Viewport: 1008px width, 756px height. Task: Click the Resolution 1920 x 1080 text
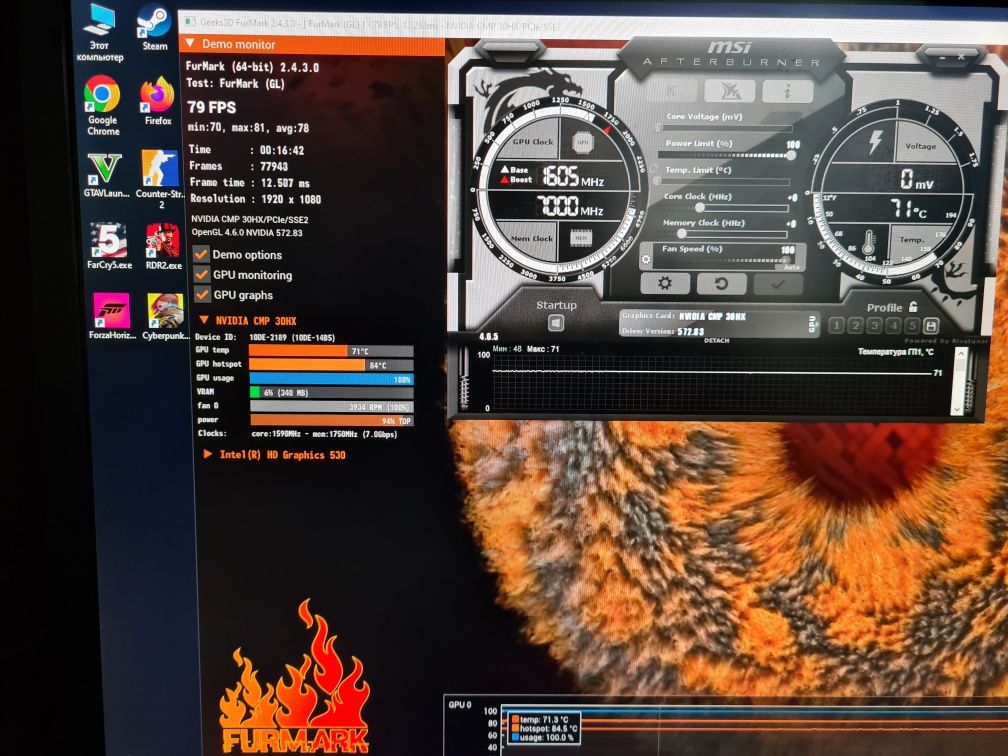tap(255, 199)
